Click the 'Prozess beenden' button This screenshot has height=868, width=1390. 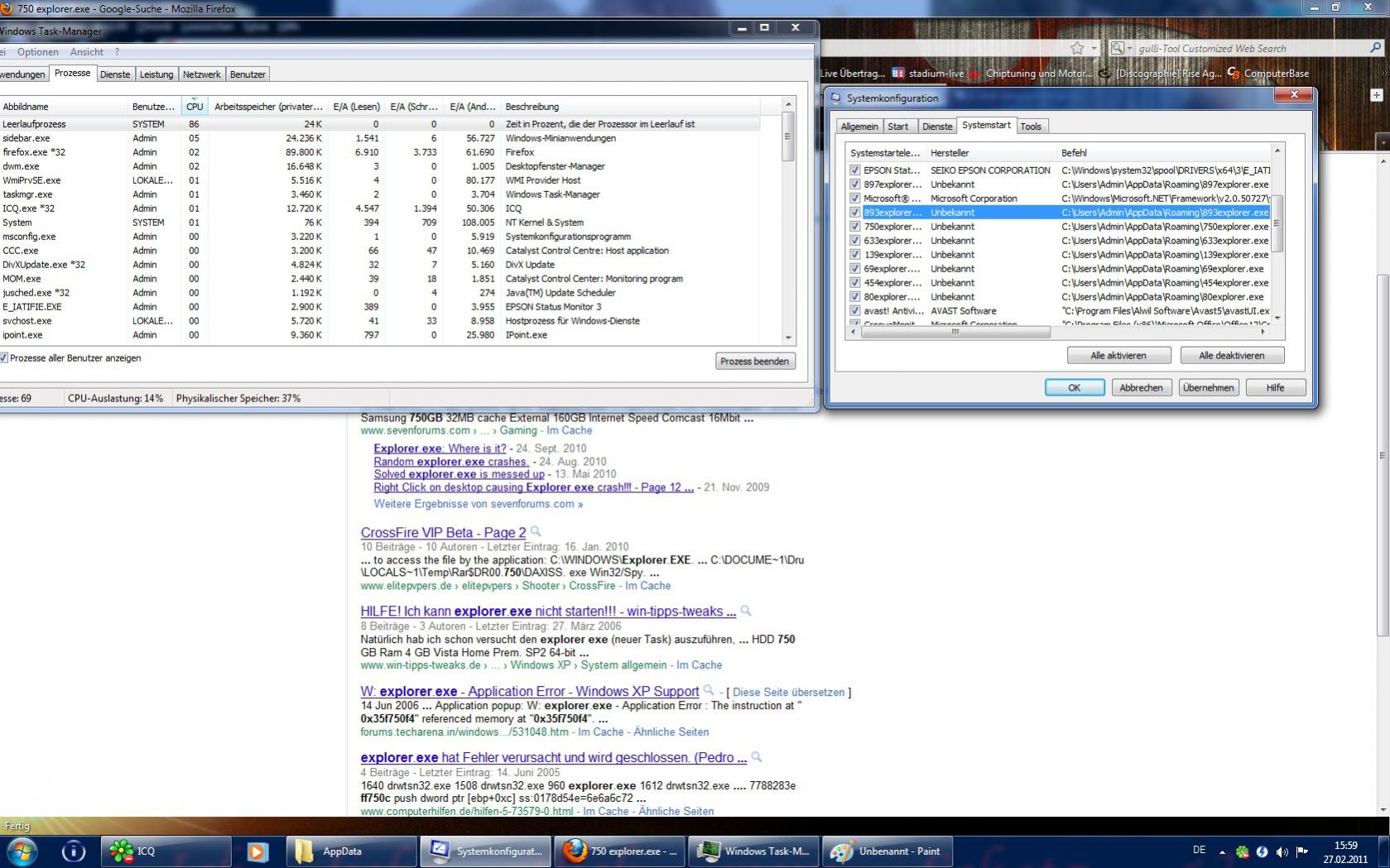pos(755,362)
